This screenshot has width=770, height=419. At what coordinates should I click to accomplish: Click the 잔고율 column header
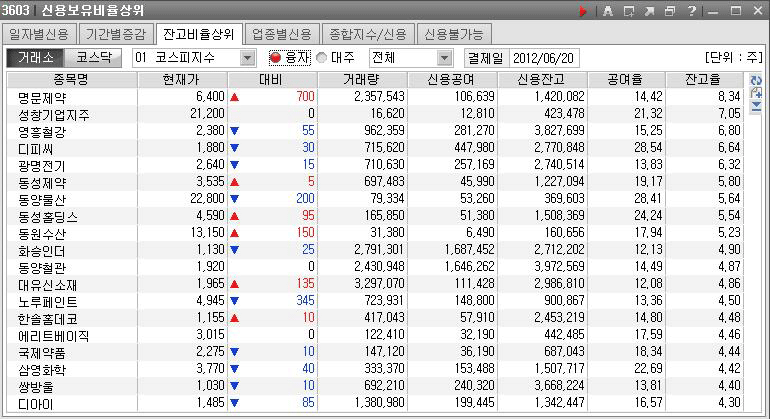coord(705,80)
